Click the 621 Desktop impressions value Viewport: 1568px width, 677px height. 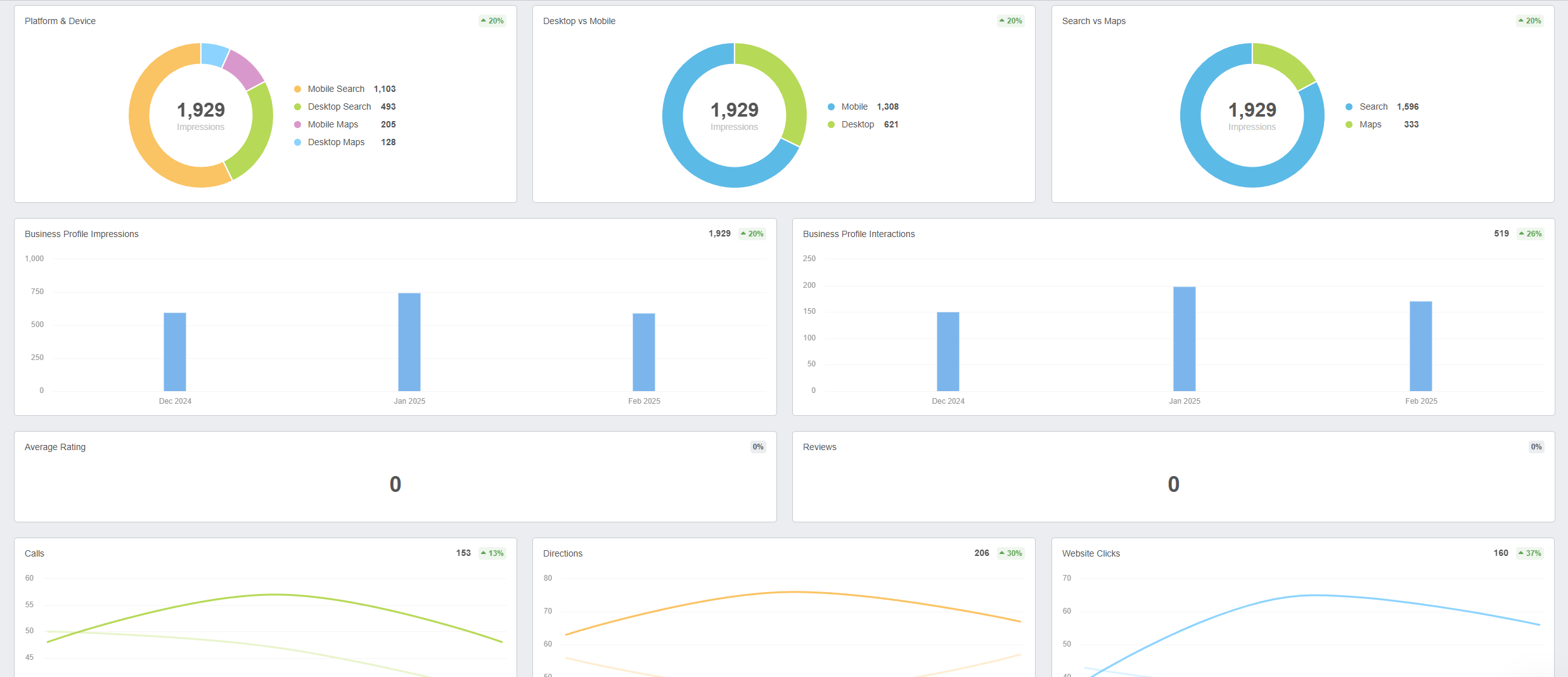point(891,125)
